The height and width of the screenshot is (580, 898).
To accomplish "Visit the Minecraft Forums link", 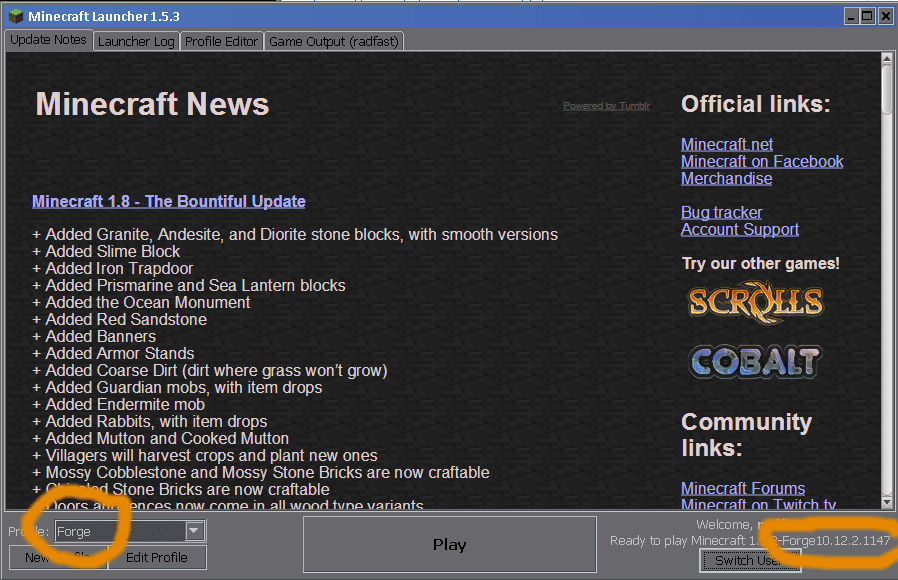I will (742, 489).
